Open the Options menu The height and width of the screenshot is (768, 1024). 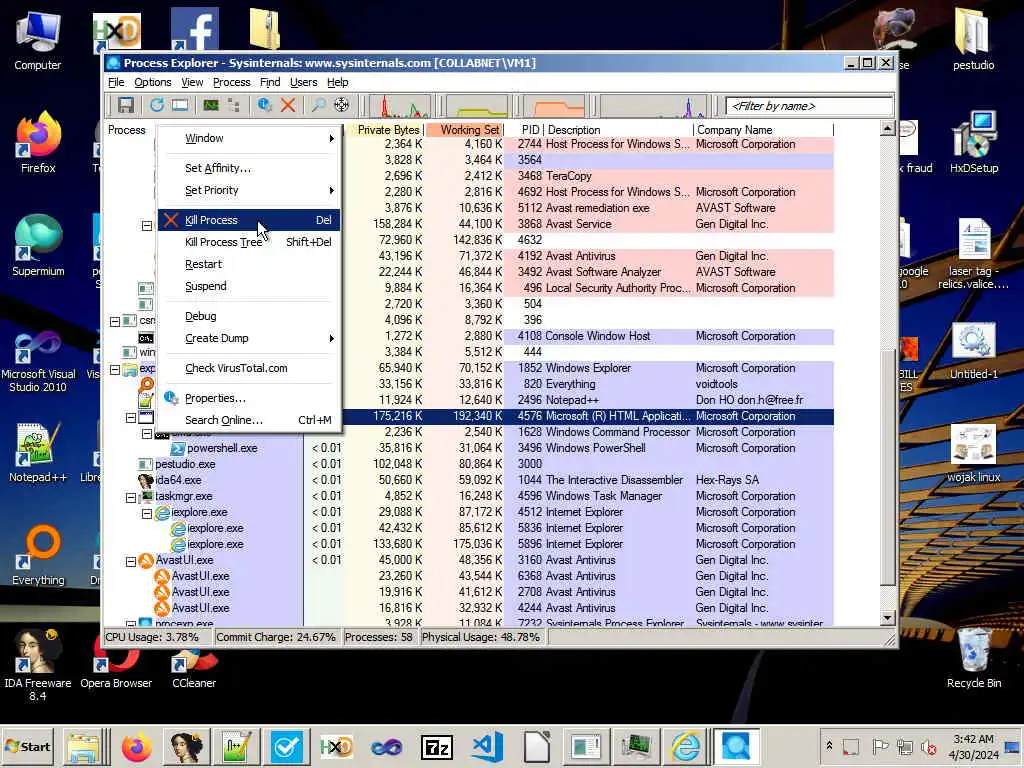[153, 82]
